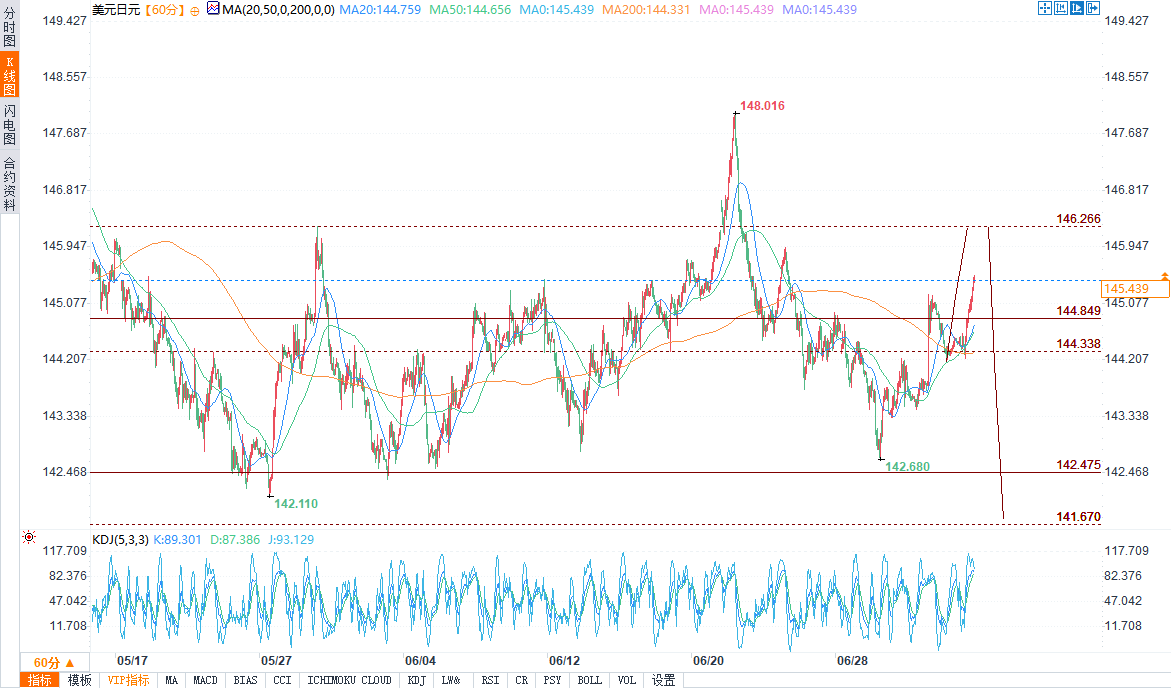Select the 指标 bottom tab
Screen dimensions: 1171x688
40,680
